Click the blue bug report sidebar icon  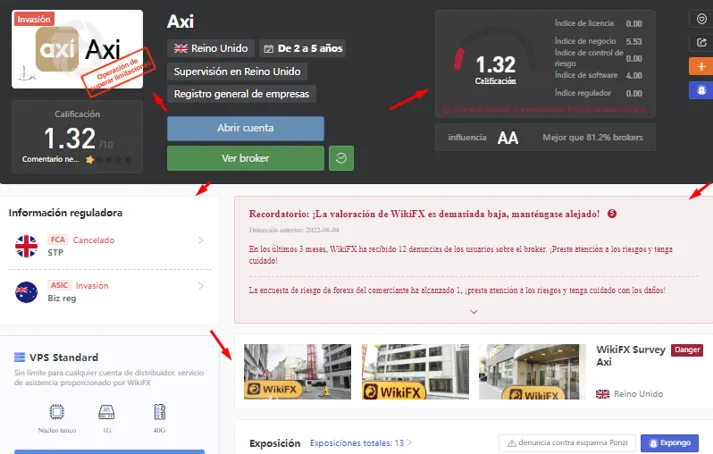[701, 90]
